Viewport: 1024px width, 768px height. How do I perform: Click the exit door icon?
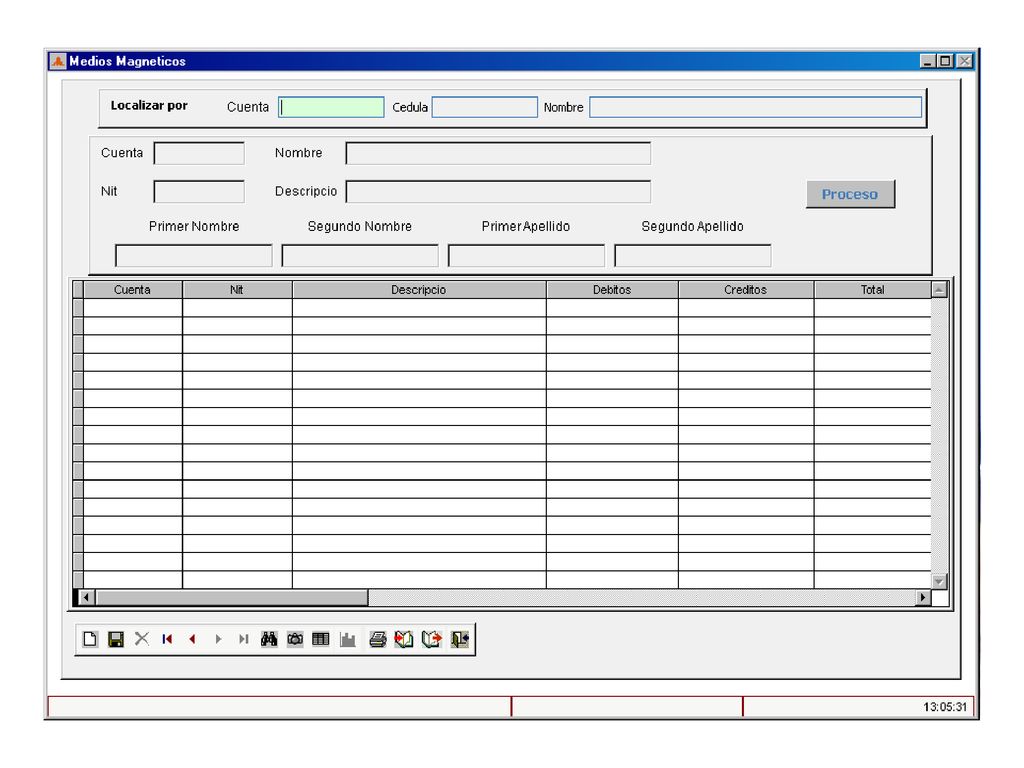pyautogui.click(x=460, y=639)
